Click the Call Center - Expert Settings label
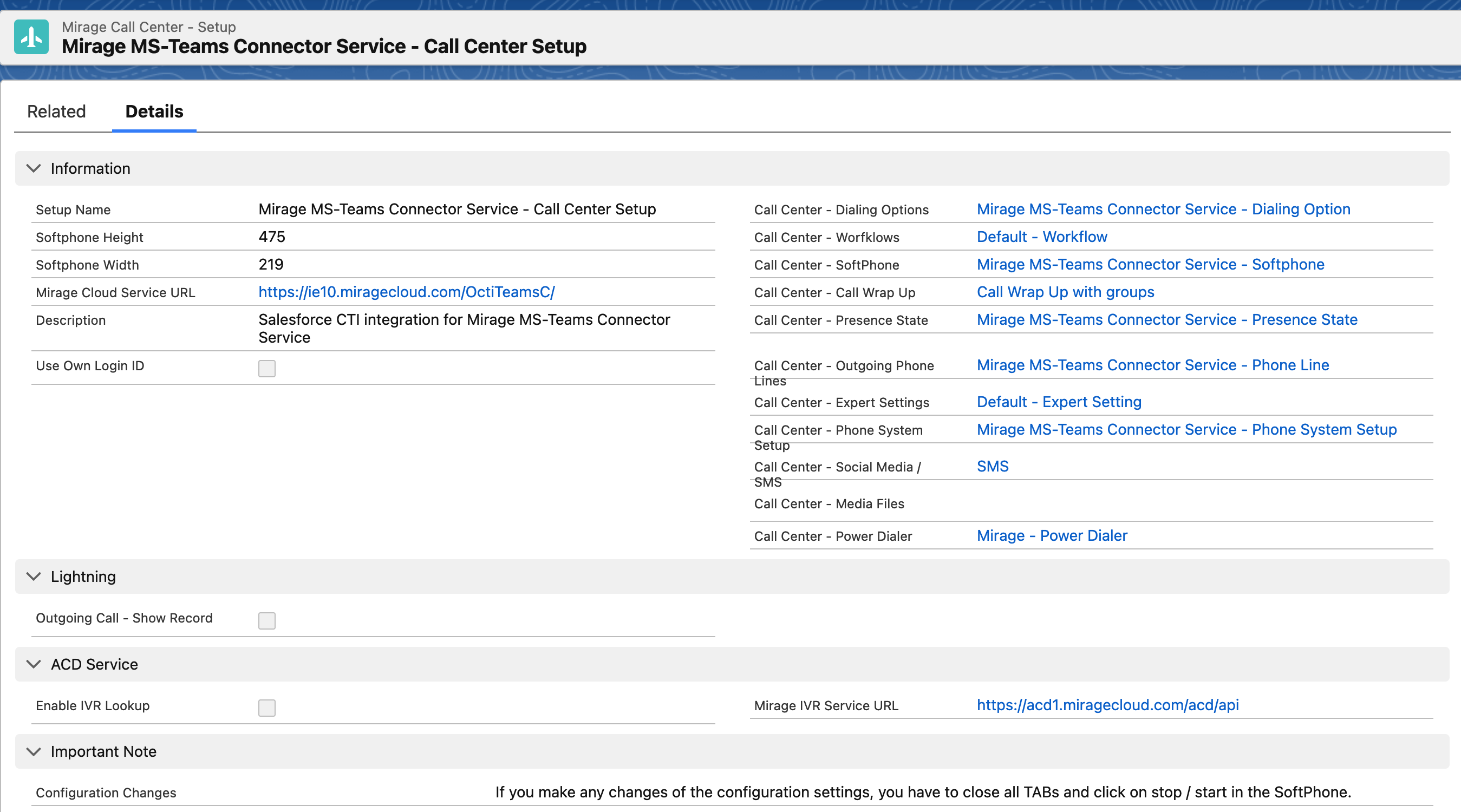 [842, 403]
